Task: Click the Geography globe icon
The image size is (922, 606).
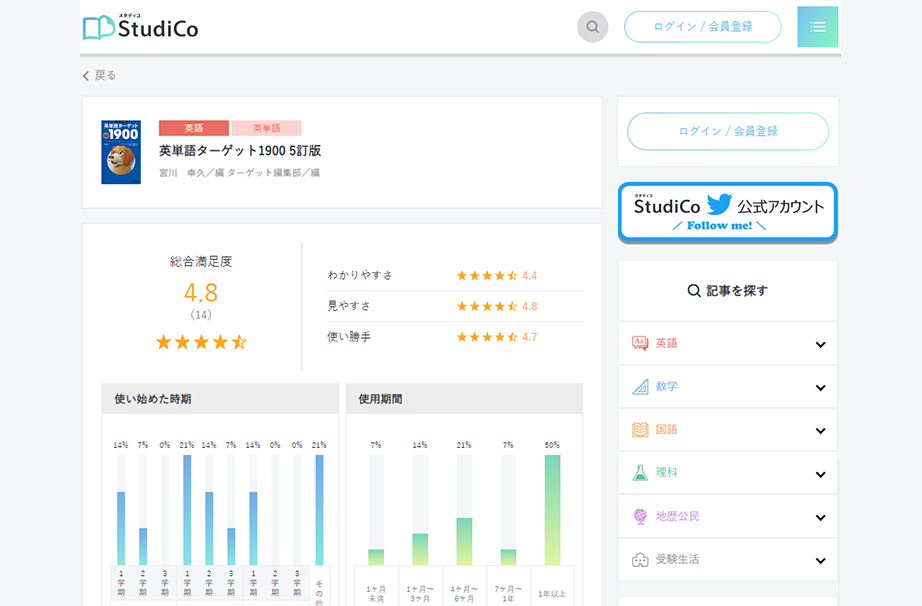Action: click(x=640, y=516)
